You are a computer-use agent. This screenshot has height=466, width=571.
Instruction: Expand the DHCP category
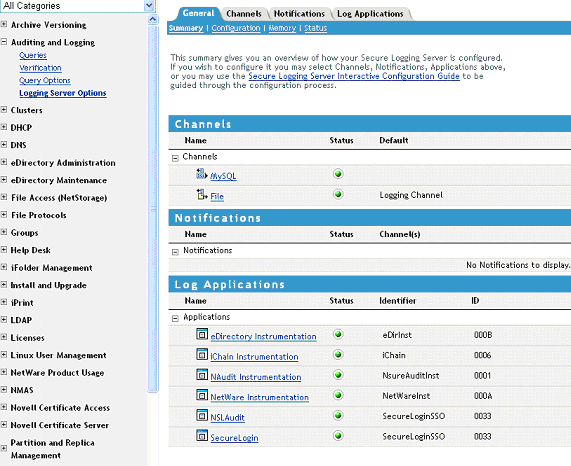click(x=4, y=127)
